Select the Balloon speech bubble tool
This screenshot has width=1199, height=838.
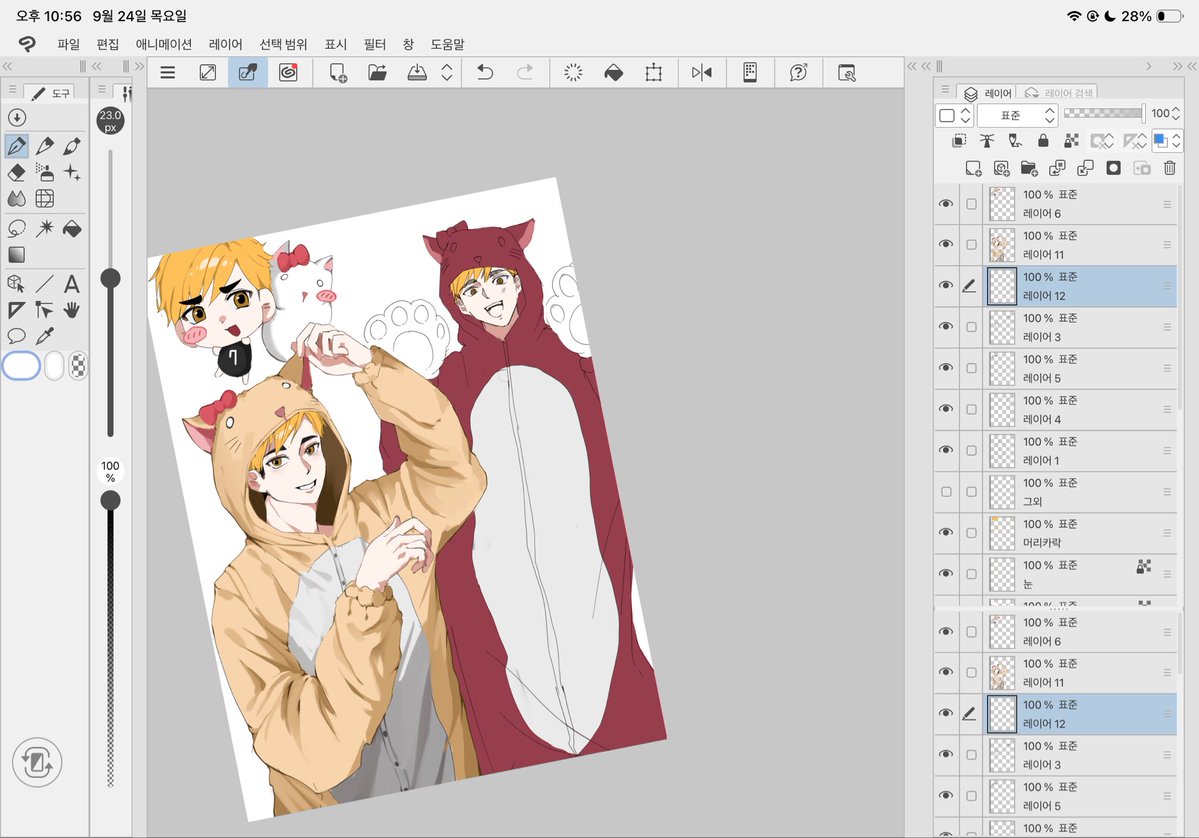click(17, 336)
